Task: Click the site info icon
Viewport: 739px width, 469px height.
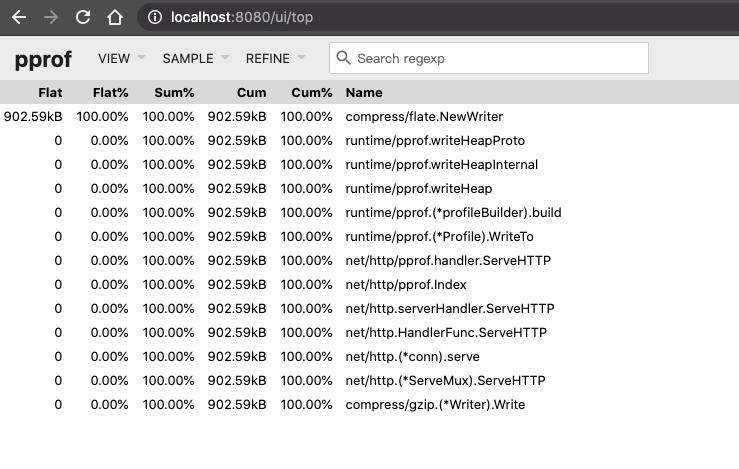Action: tap(154, 18)
